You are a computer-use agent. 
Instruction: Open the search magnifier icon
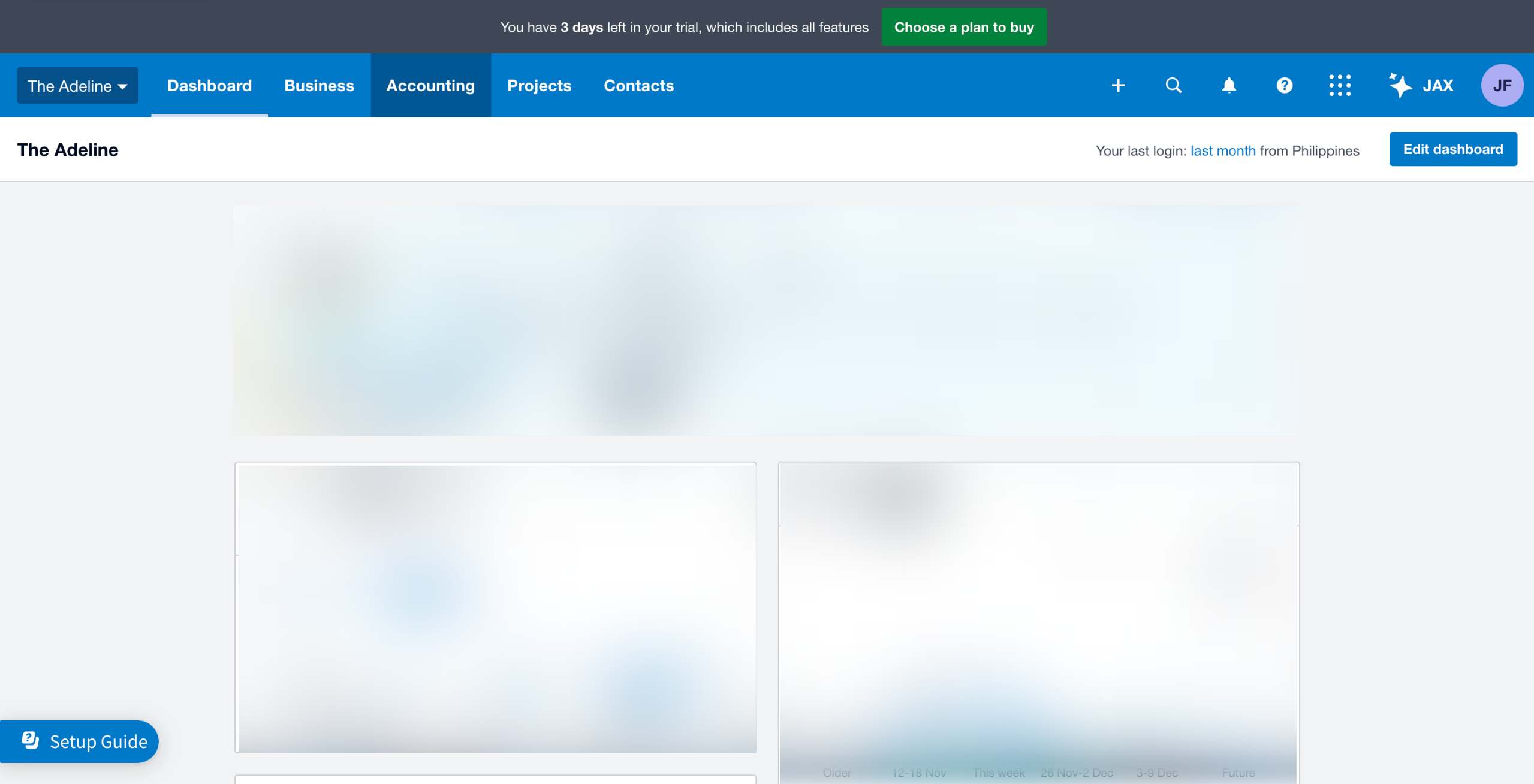pos(1173,86)
